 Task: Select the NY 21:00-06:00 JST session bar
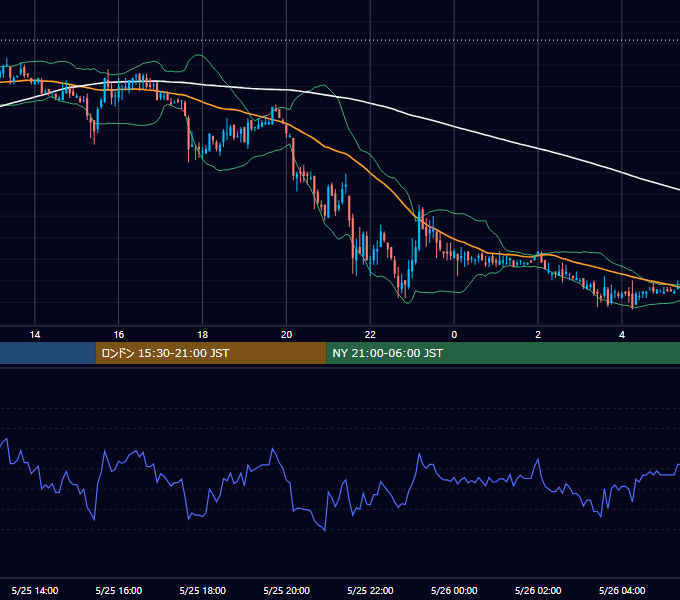pos(503,353)
